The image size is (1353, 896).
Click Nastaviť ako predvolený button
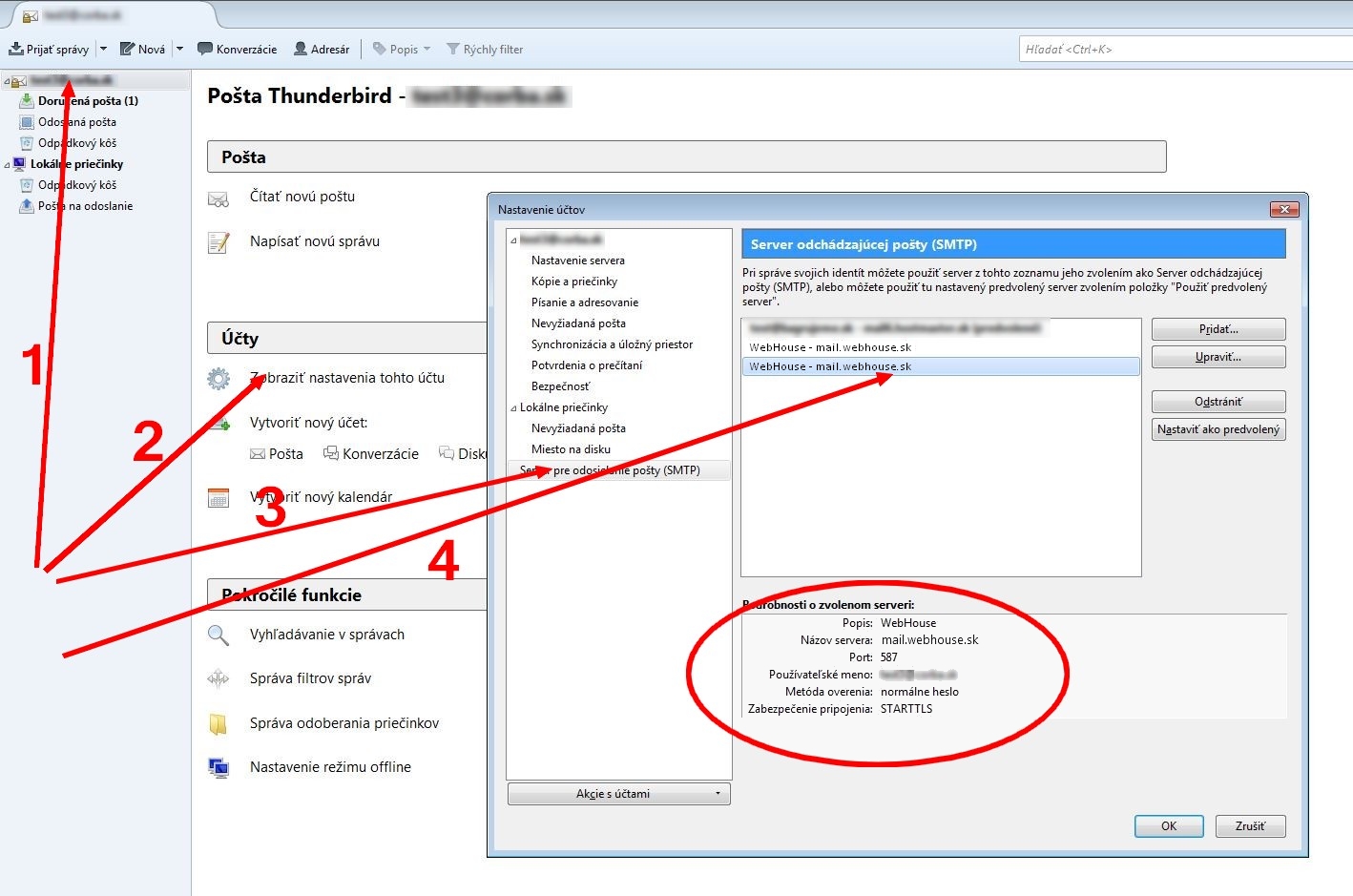click(1218, 429)
